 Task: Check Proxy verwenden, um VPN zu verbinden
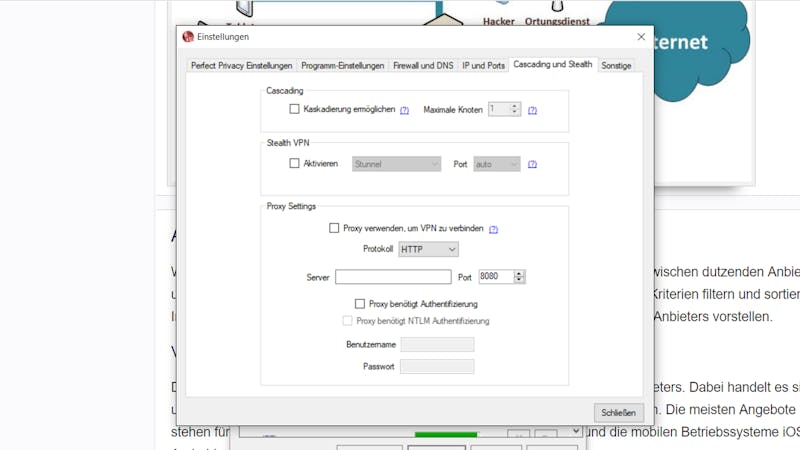[334, 228]
